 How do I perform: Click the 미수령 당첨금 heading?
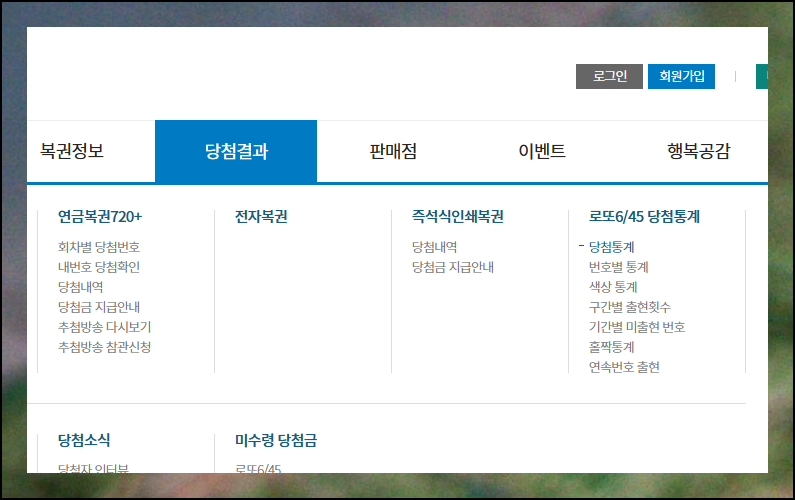(276, 440)
